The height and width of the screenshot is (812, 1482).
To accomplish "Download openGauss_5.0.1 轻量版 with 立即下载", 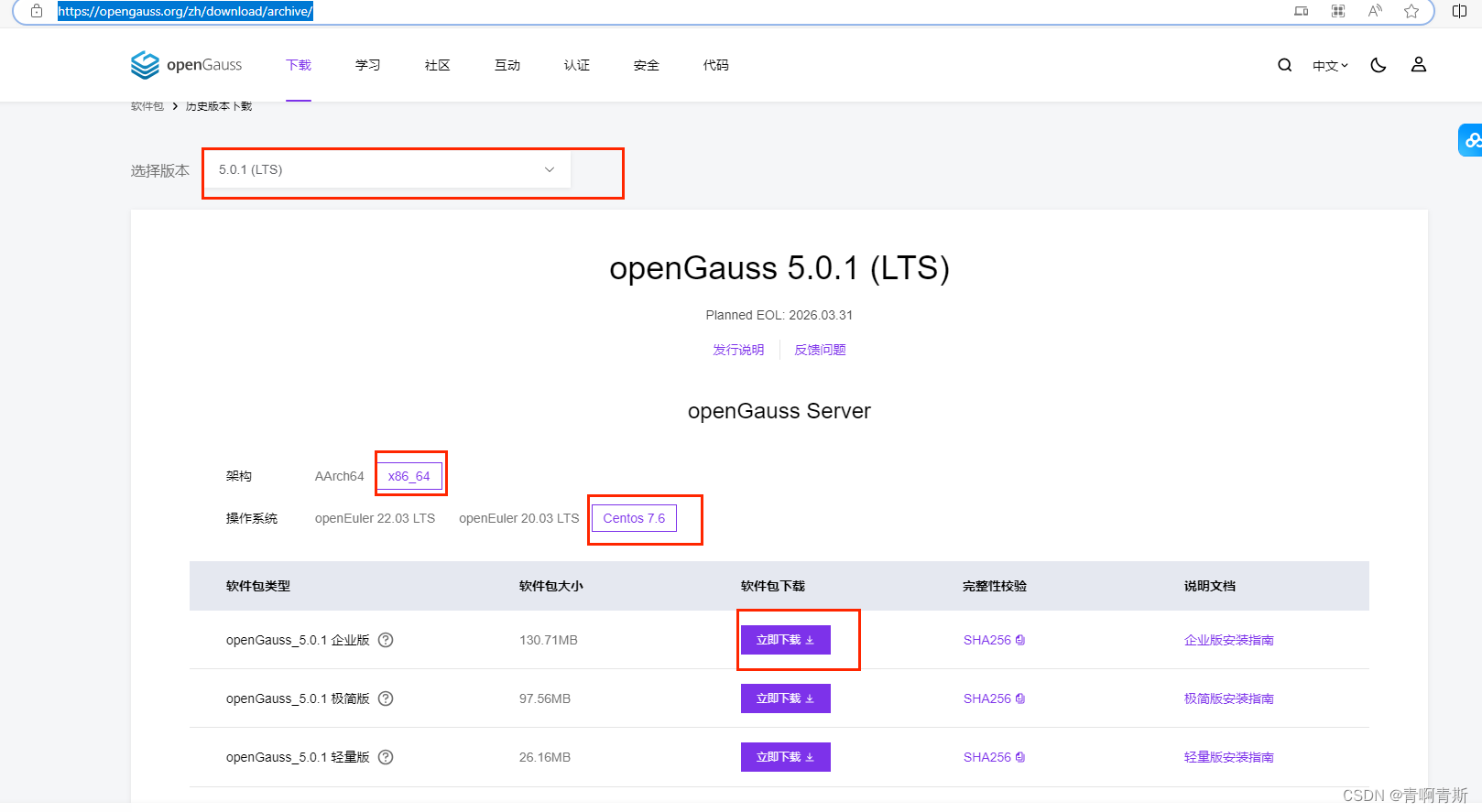I will click(786, 757).
